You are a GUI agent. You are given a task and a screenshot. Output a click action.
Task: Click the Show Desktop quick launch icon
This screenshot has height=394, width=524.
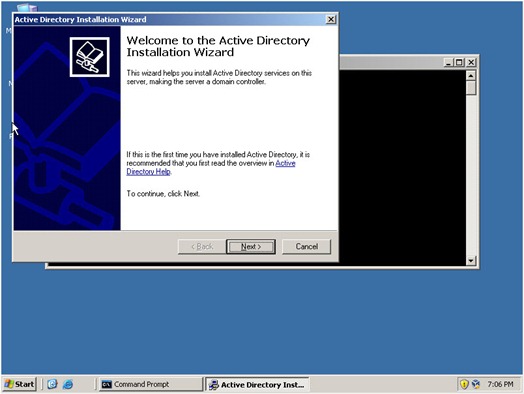(x=52, y=384)
